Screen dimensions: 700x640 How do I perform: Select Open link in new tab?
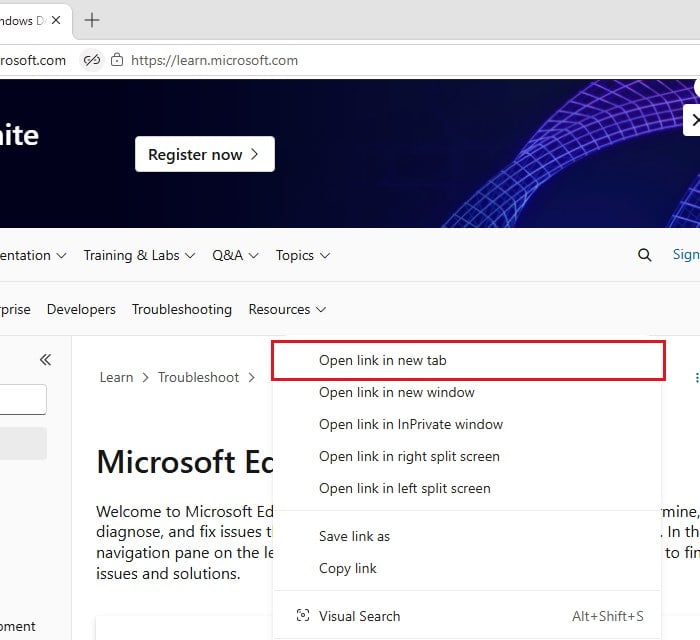(468, 361)
